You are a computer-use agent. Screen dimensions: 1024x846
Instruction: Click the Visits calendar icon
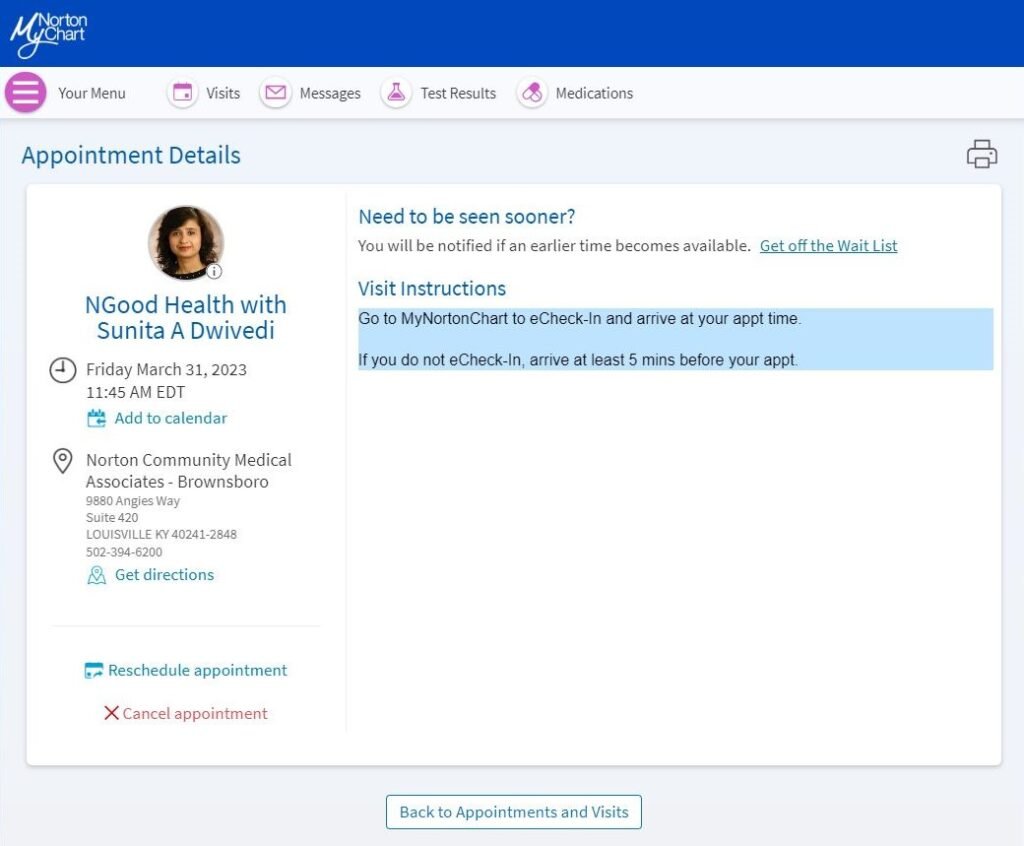coord(183,93)
